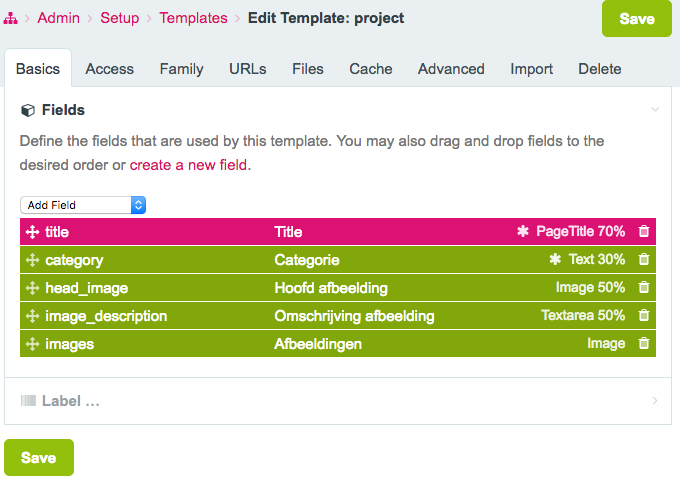Go to the Advanced tab
This screenshot has width=680, height=484.
pos(451,69)
